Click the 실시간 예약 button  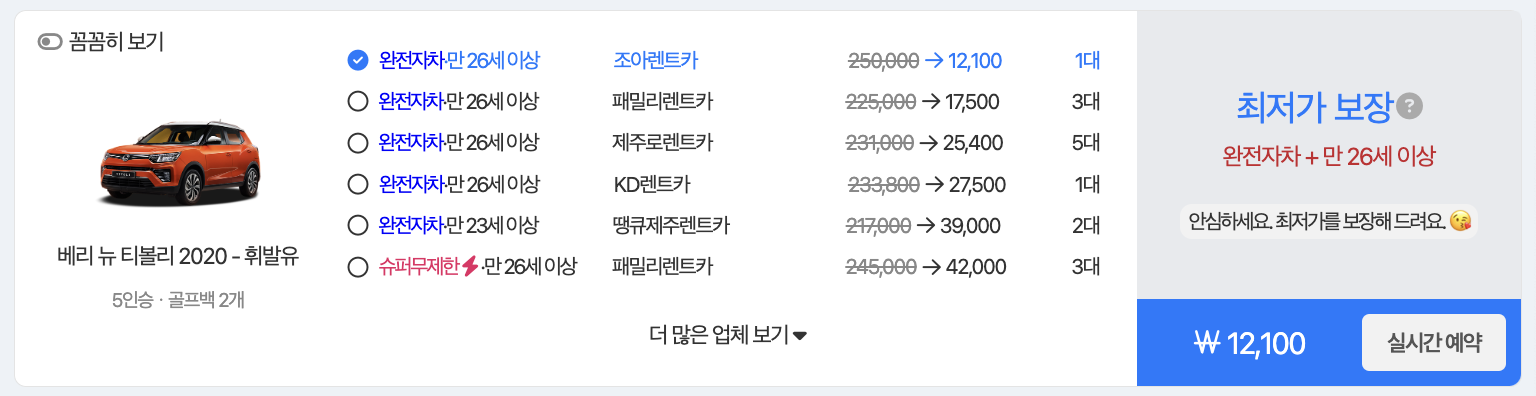[1434, 342]
